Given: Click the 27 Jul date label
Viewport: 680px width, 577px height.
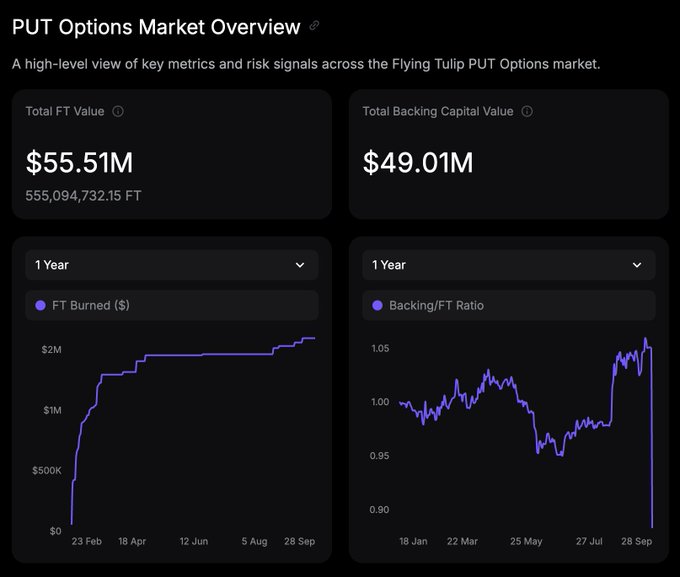Looking at the screenshot, I should [589, 541].
